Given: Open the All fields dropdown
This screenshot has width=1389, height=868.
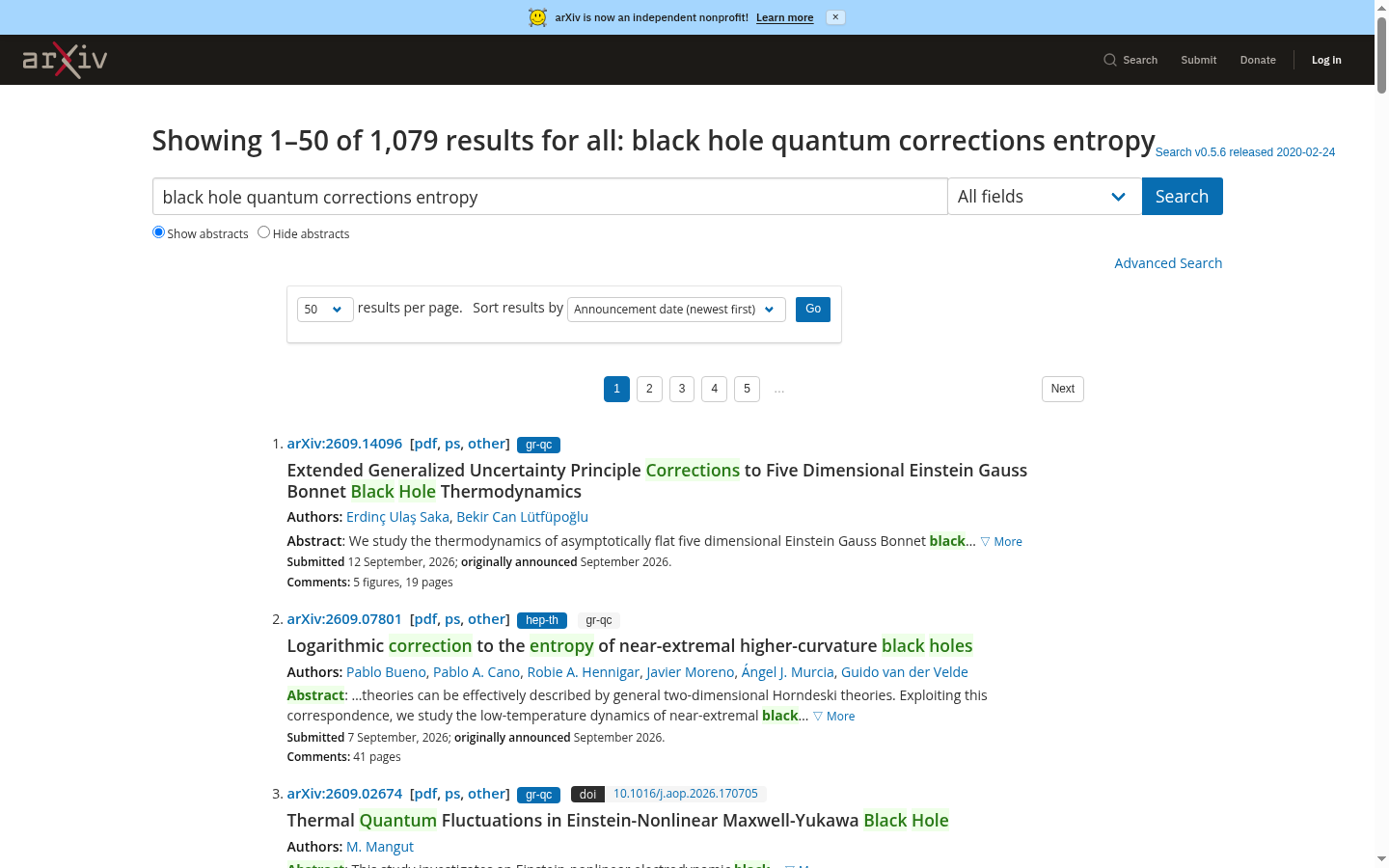Looking at the screenshot, I should point(1045,197).
